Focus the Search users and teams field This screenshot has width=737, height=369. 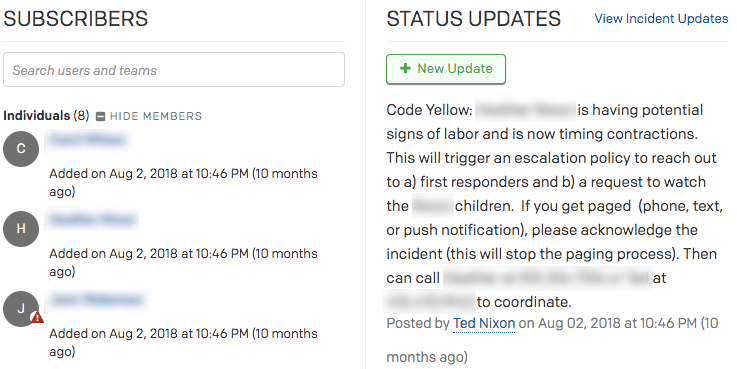pos(174,70)
